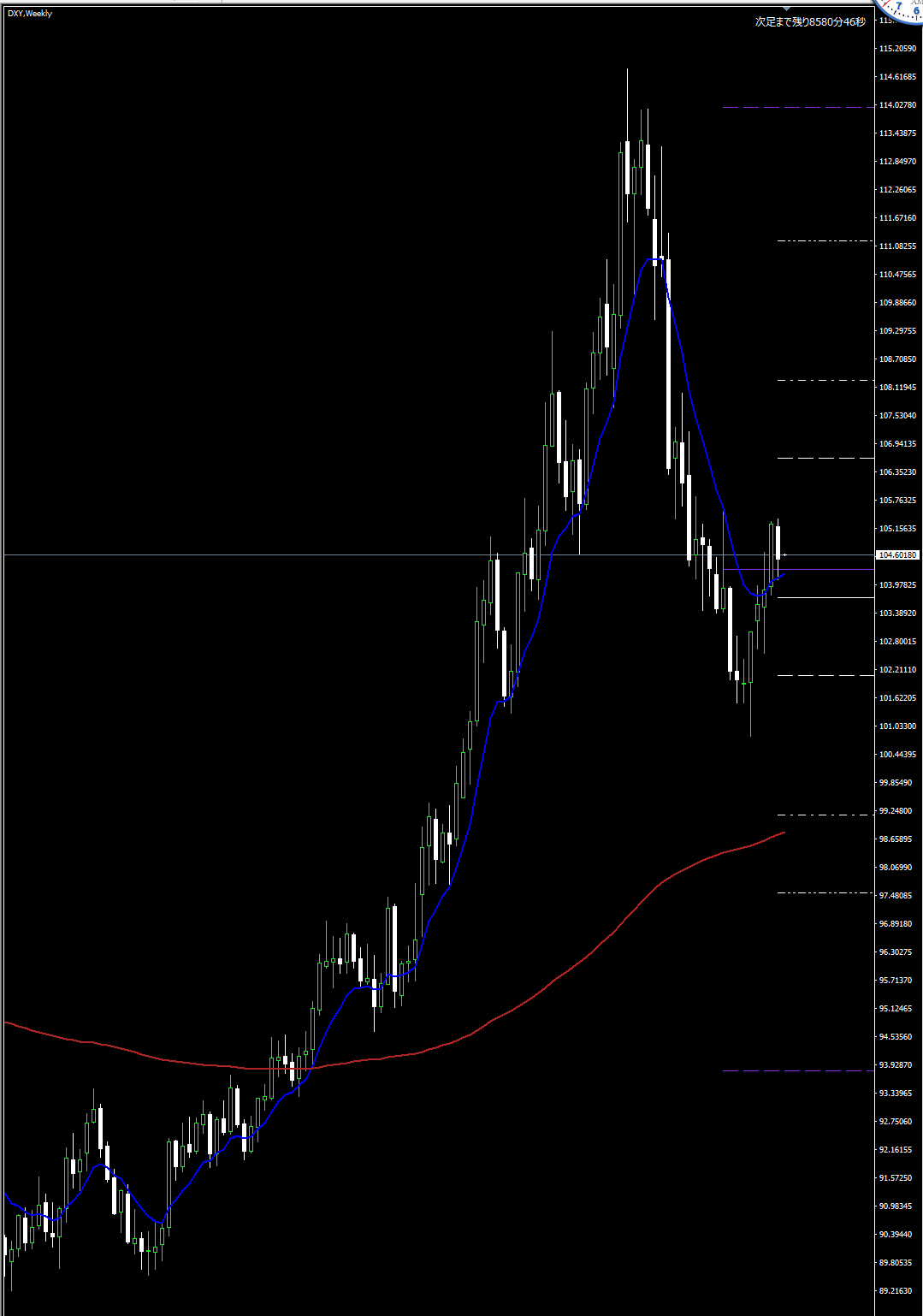Click the analog clock widget in corner

click(x=900, y=9)
